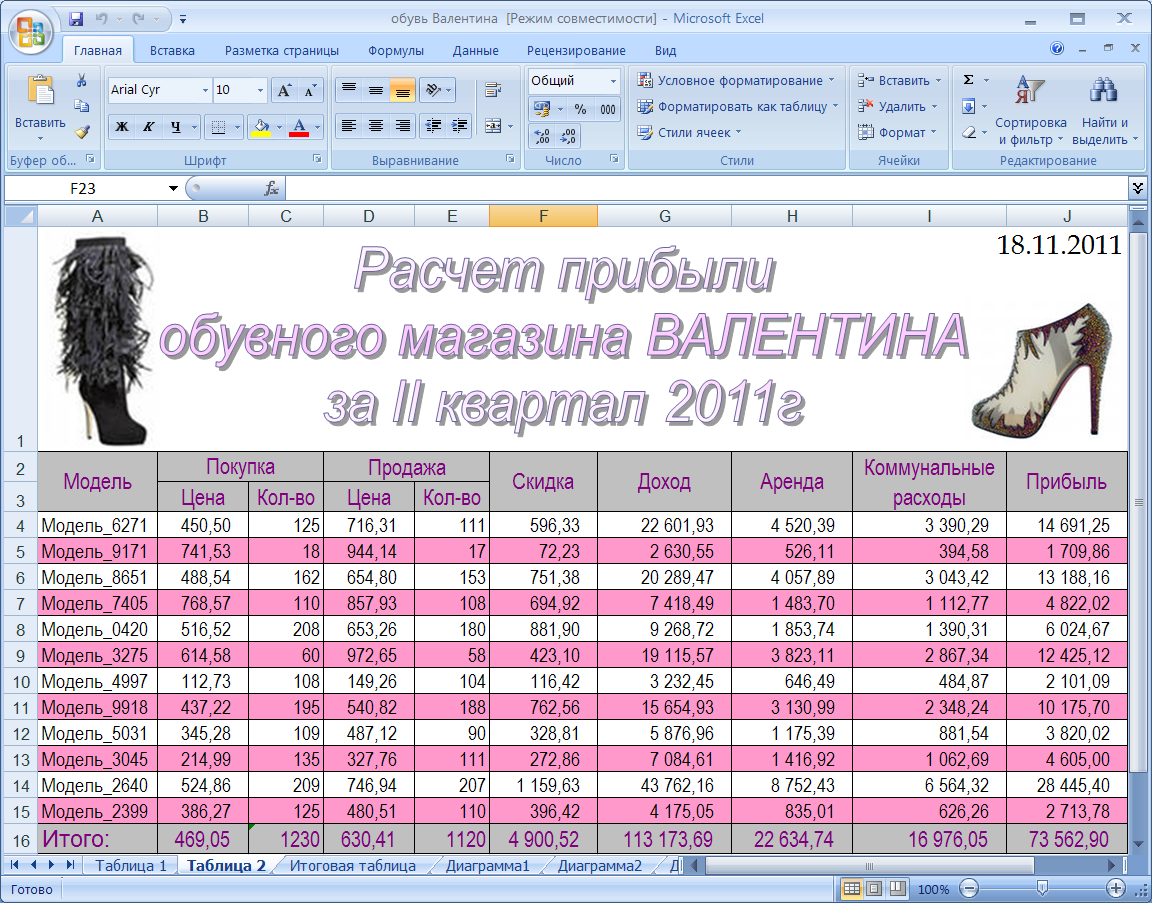The height and width of the screenshot is (903, 1152).
Task: Open the Clear eraser icon
Action: pos(968,132)
